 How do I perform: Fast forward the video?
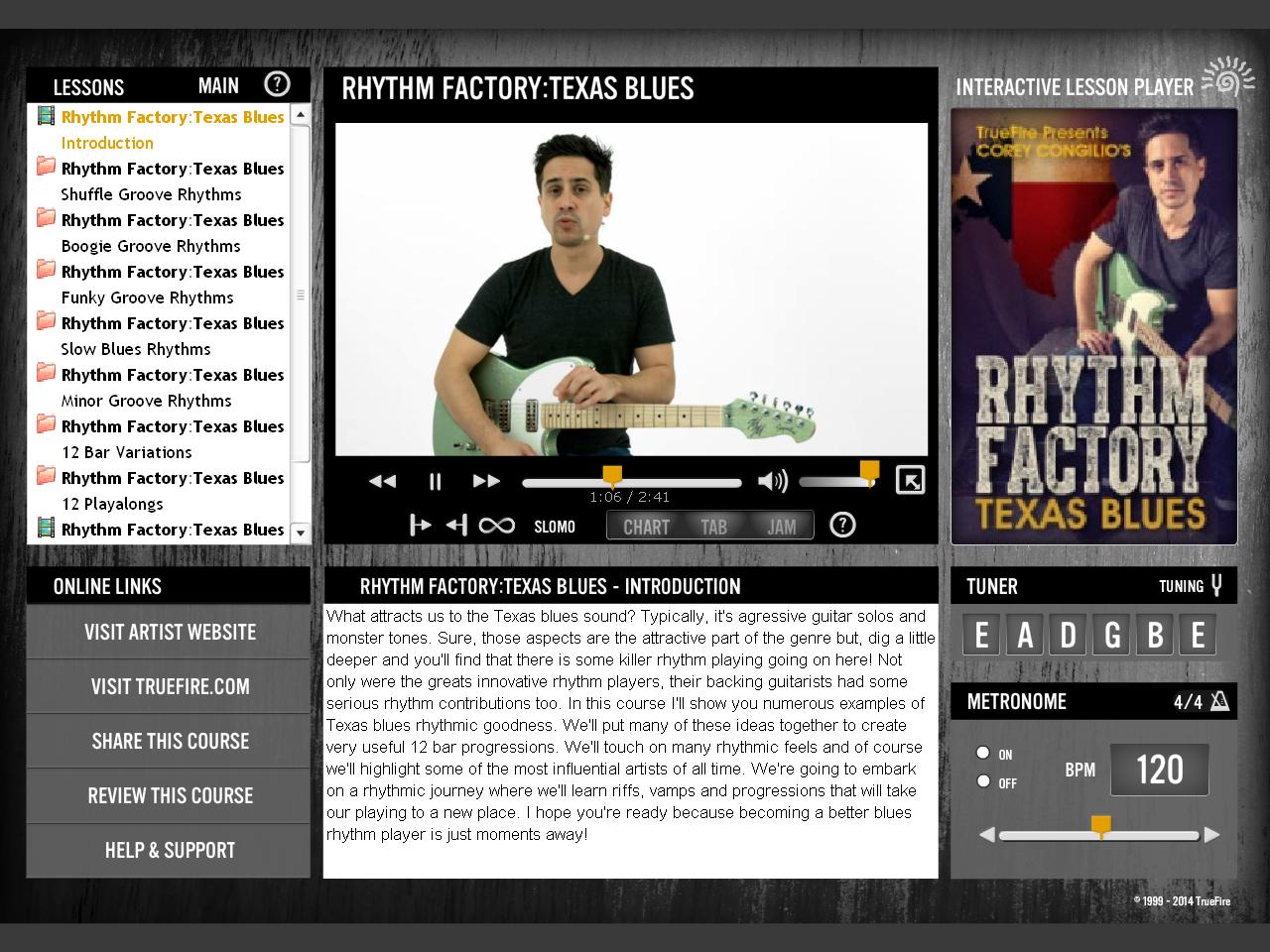[x=486, y=481]
